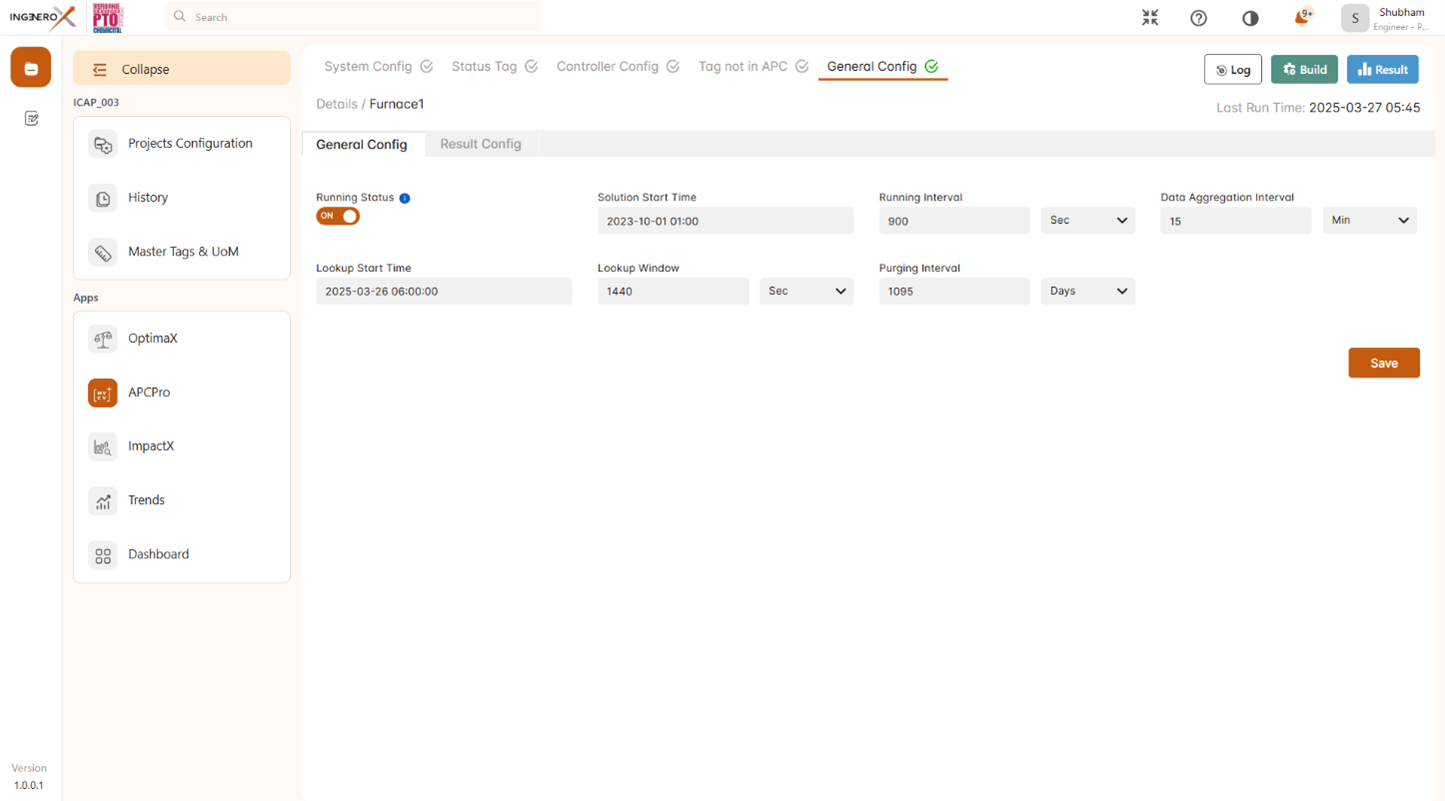
Task: Open the Lookup Window unit dropdown
Action: coord(806,291)
